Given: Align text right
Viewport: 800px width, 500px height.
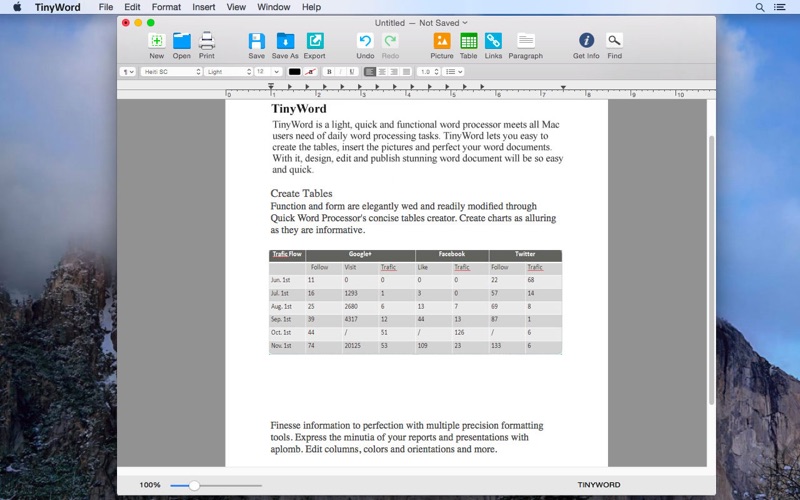Looking at the screenshot, I should click(394, 72).
